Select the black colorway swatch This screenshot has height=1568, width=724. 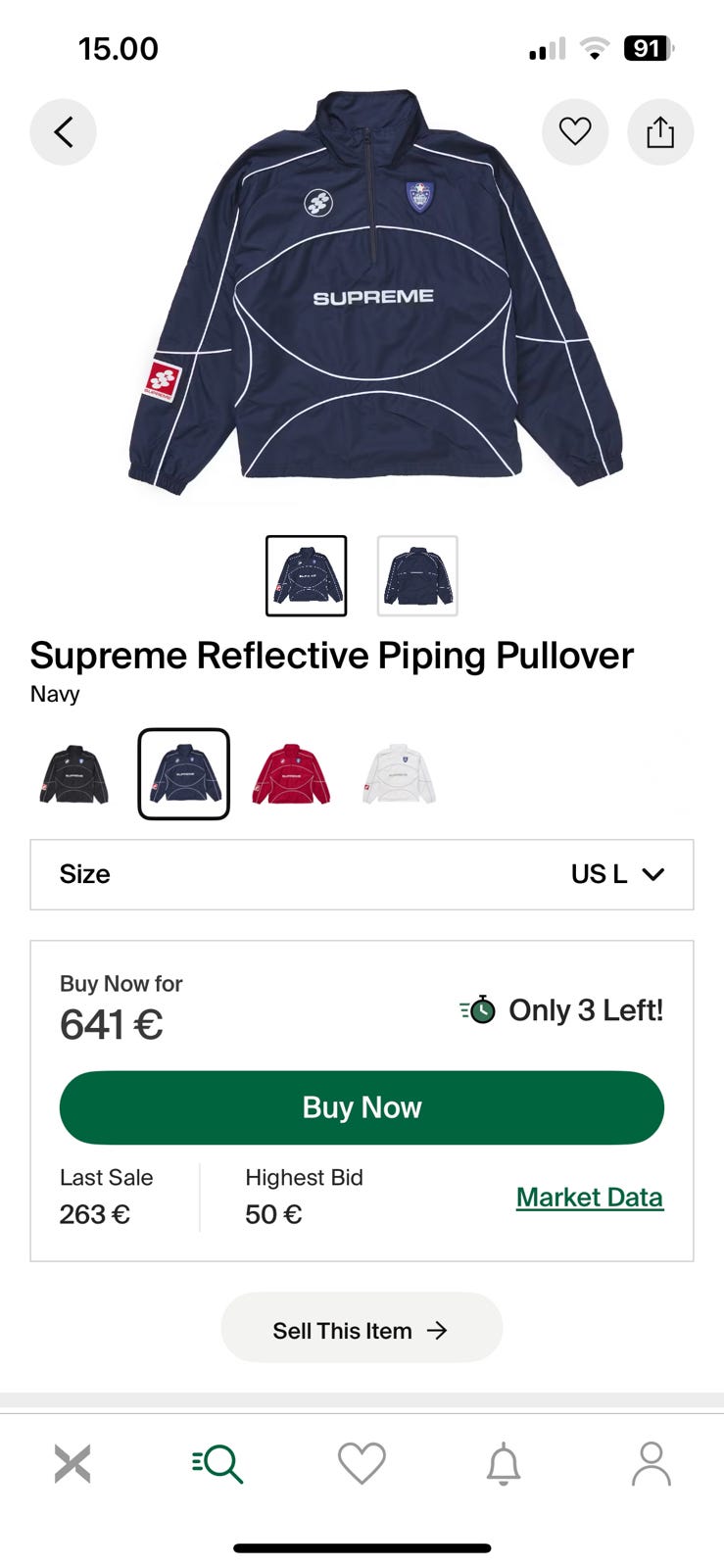[x=74, y=774]
